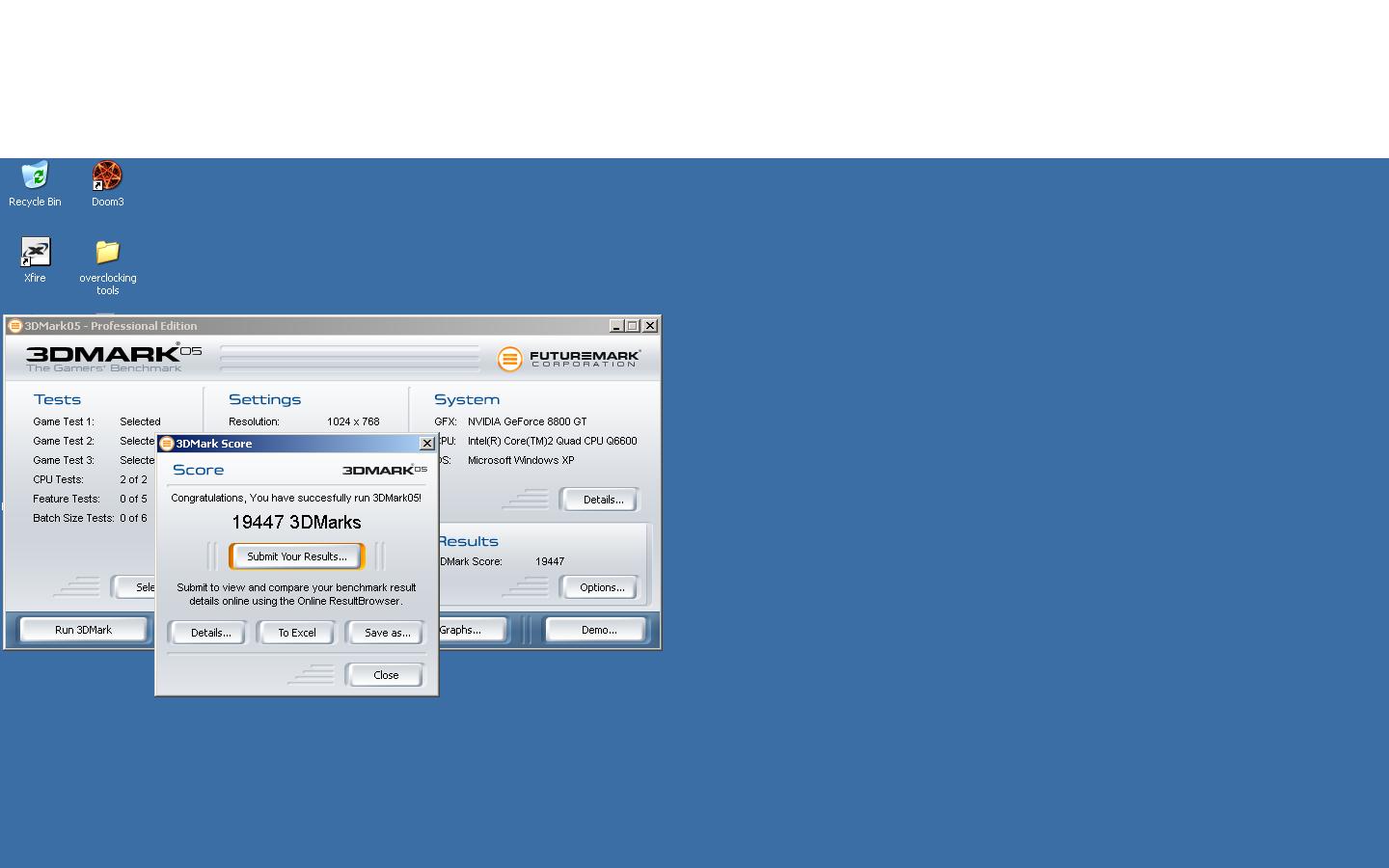This screenshot has width=1389, height=868.
Task: Click the 1024 x 768 resolution value
Action: pos(353,421)
